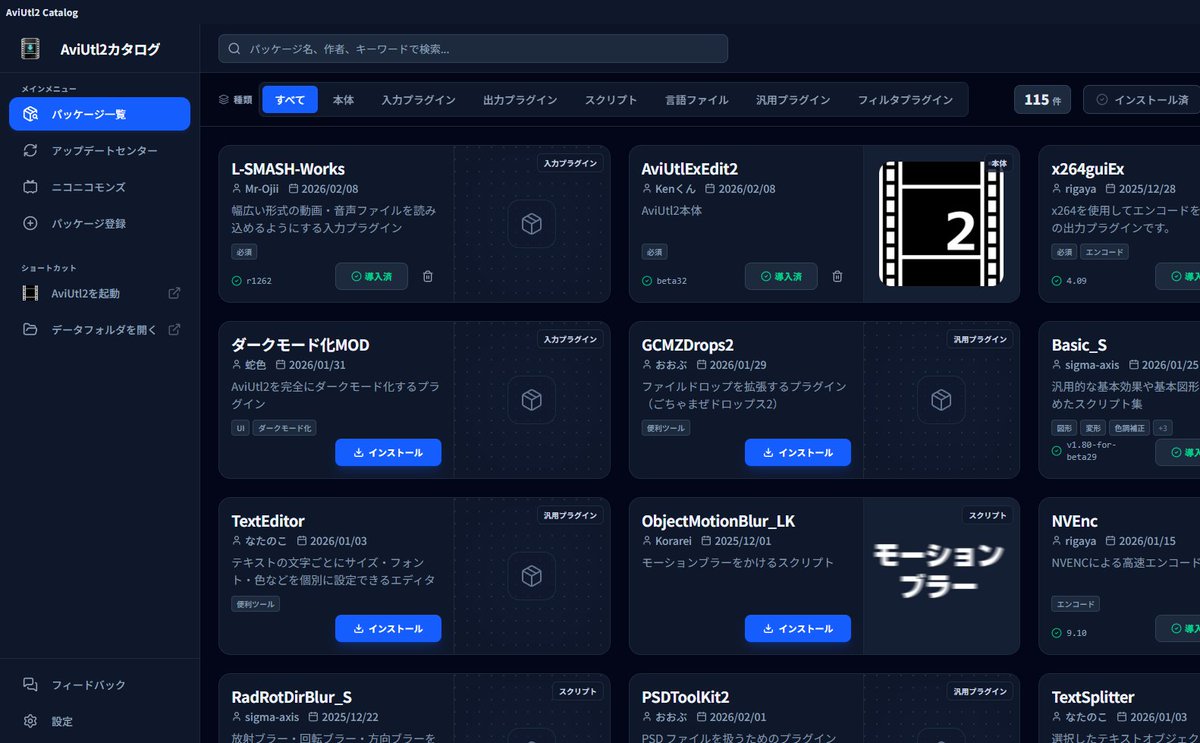Select the フィルタプラグイン filter tab
The height and width of the screenshot is (743, 1200).
[x=905, y=100]
